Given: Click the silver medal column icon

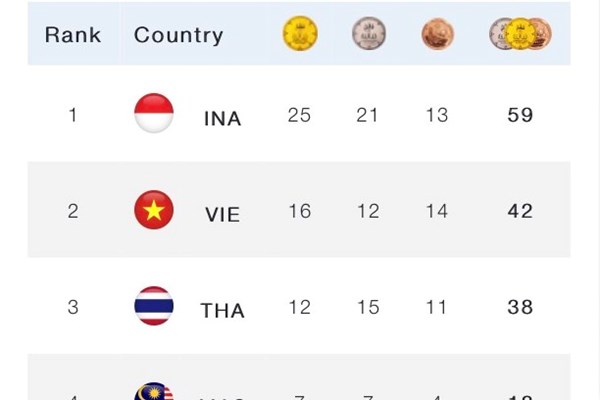Looking at the screenshot, I should coord(368,34).
